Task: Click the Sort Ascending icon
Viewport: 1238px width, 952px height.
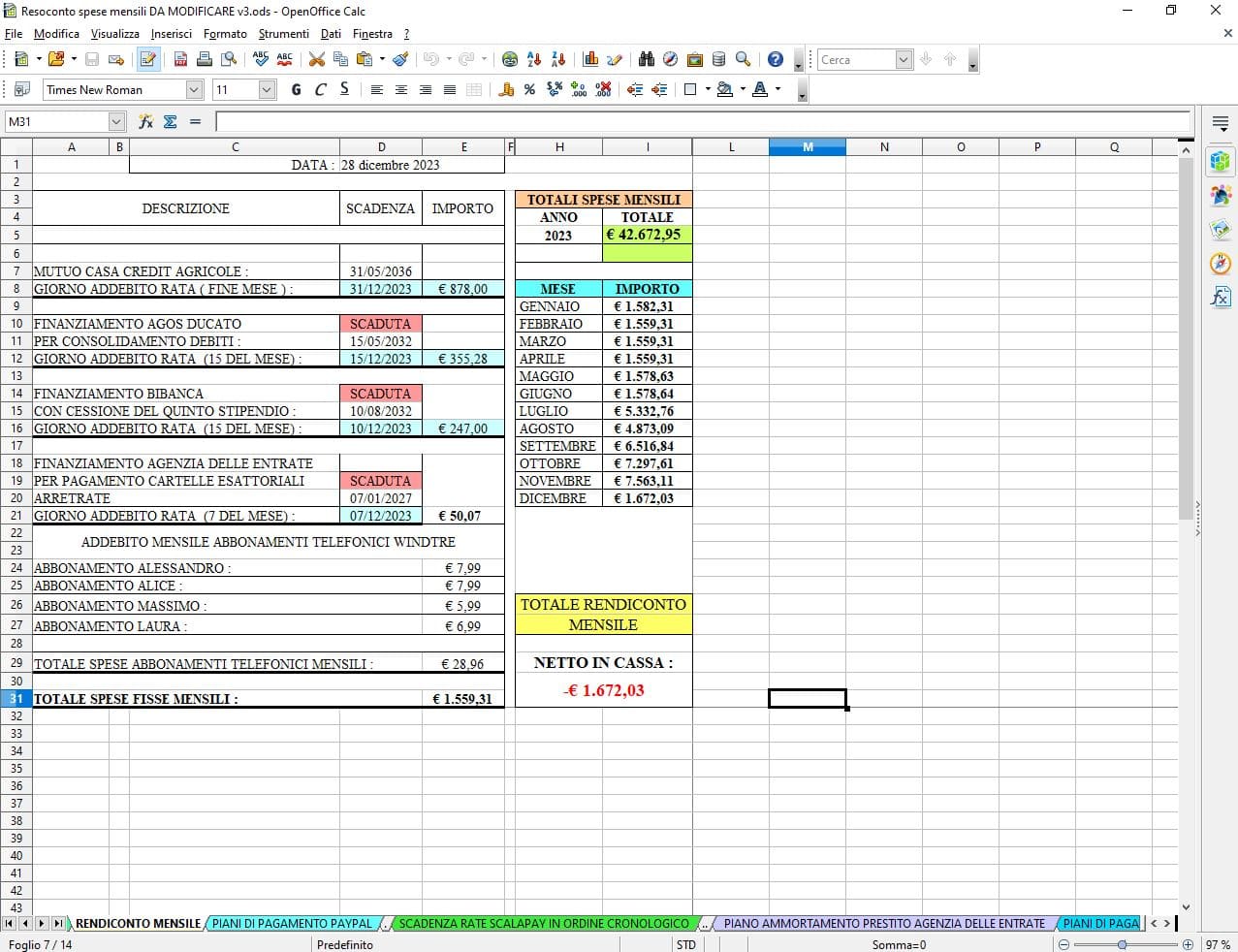Action: 533,59
